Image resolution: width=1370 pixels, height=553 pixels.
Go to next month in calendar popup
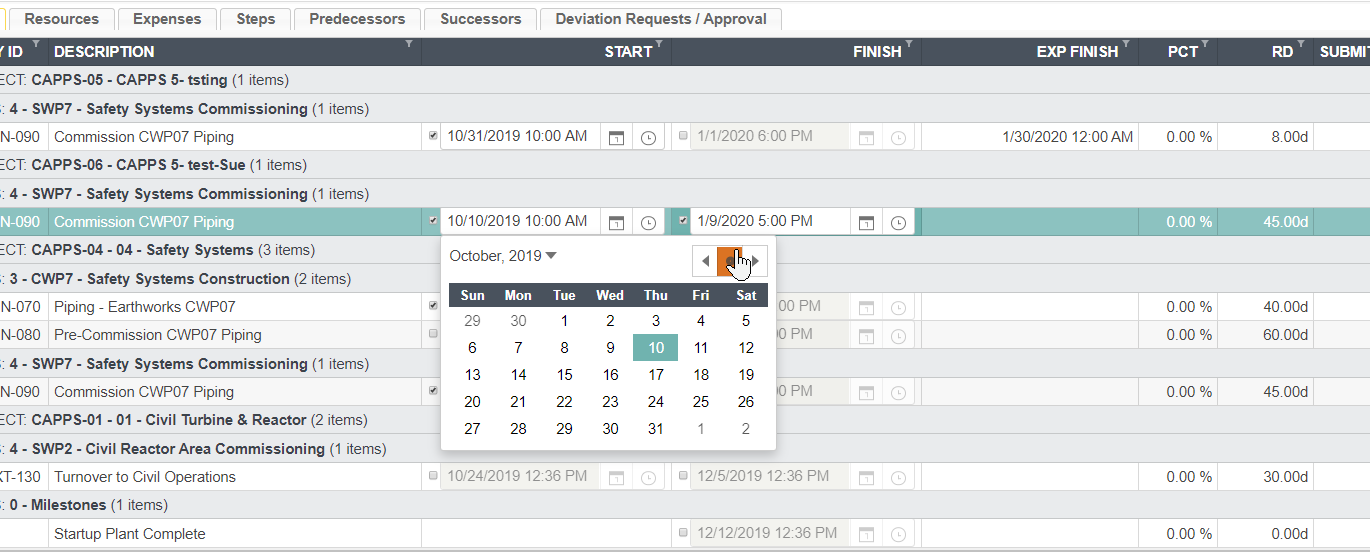pos(756,261)
